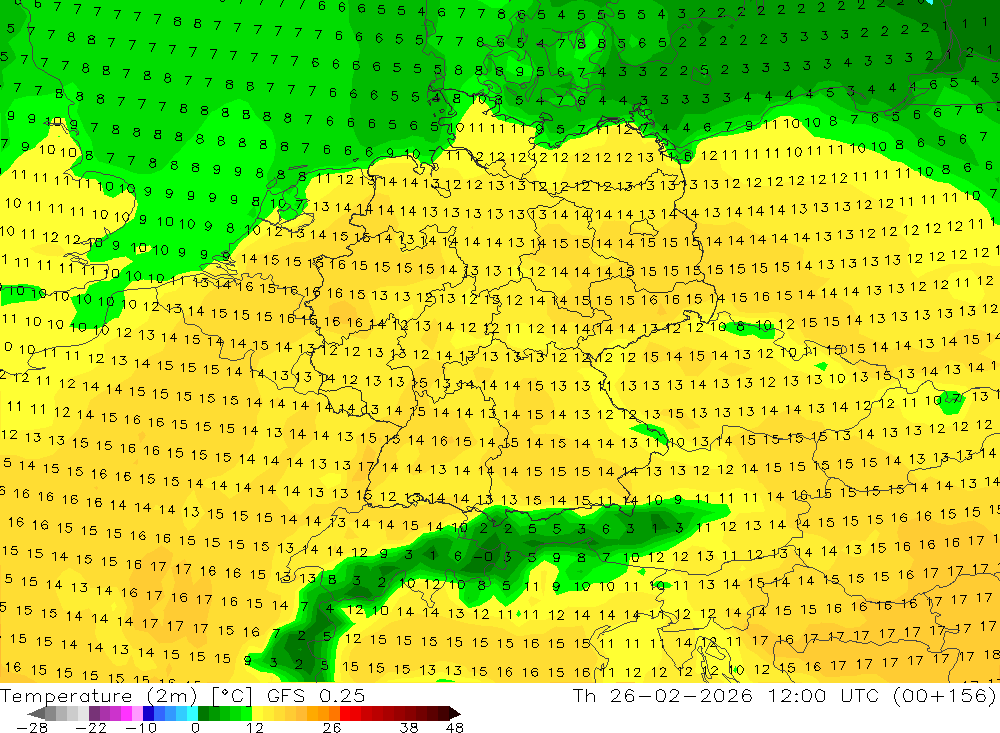
Task: Click the '(00+156)' forecast hour text
Action: coord(944,695)
